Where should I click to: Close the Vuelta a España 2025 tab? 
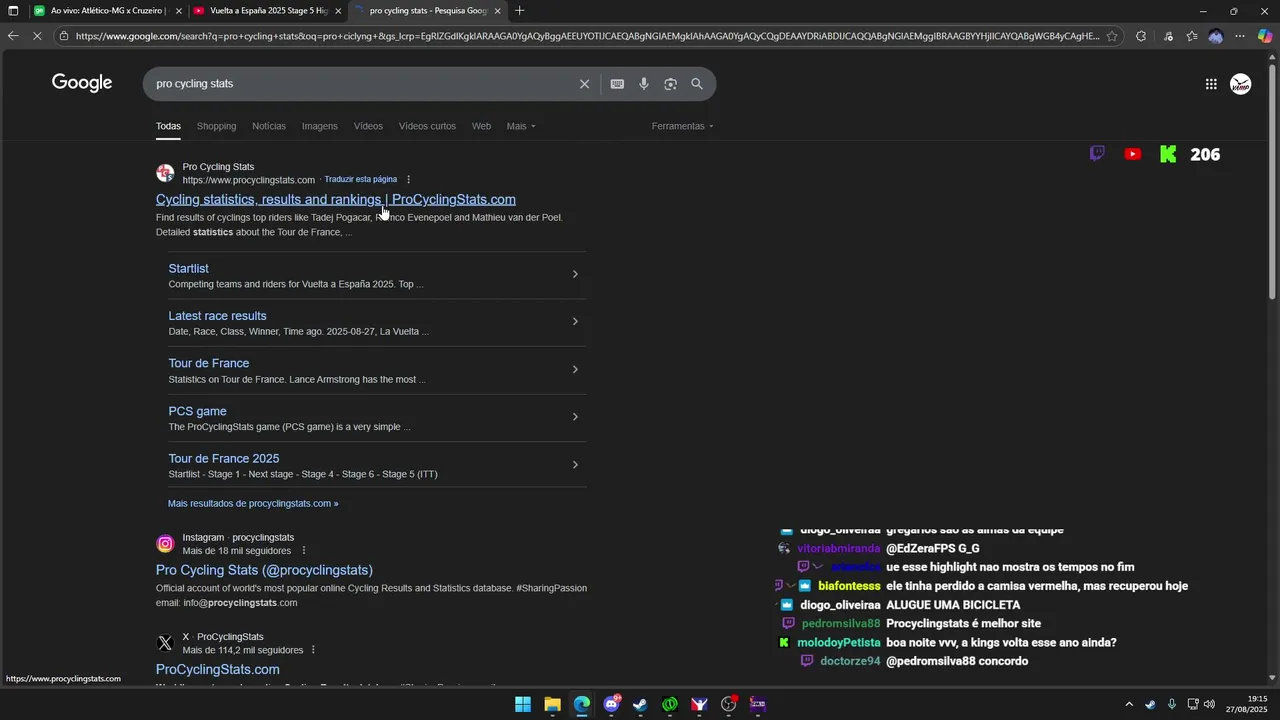tap(338, 11)
